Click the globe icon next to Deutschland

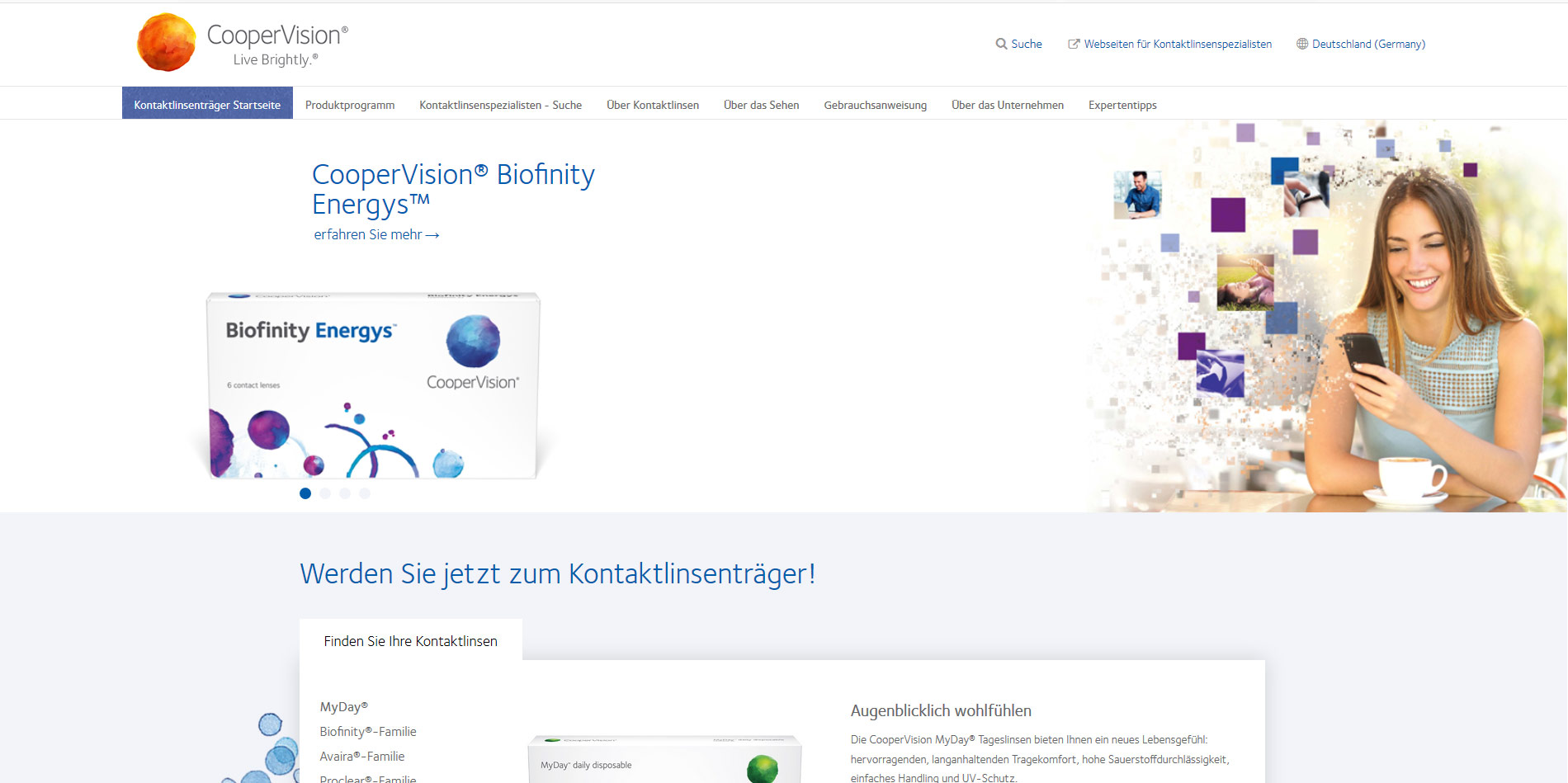[x=1302, y=44]
